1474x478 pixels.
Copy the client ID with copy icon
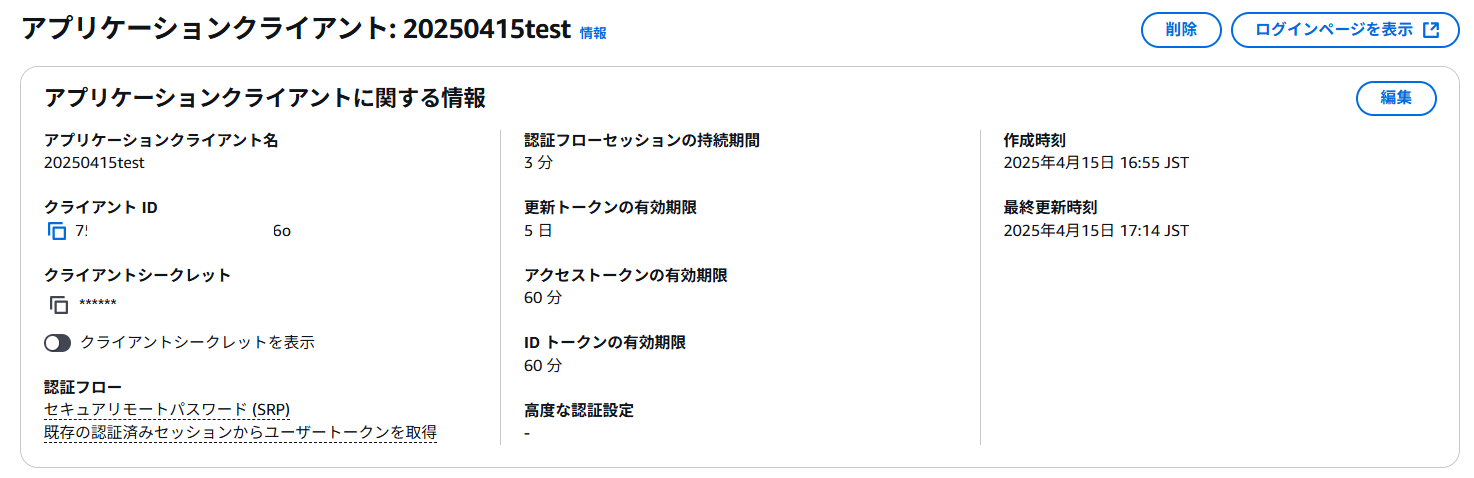(x=56, y=231)
